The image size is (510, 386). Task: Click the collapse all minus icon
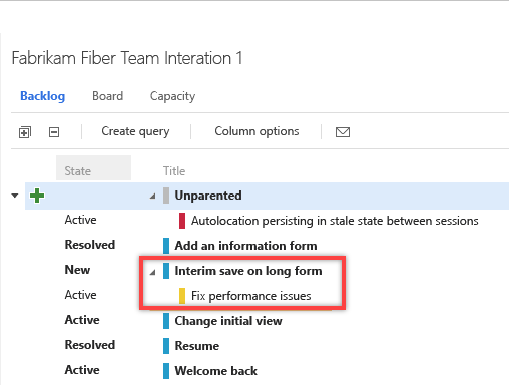(x=54, y=132)
